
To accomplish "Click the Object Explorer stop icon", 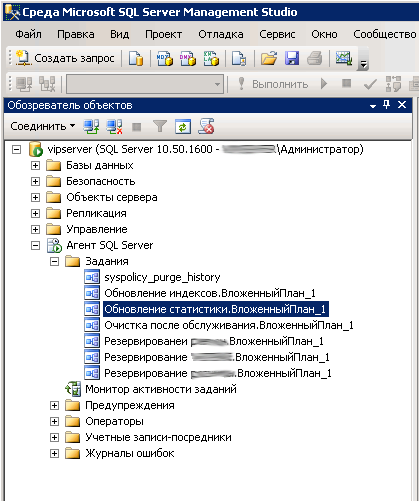I will pos(137,127).
